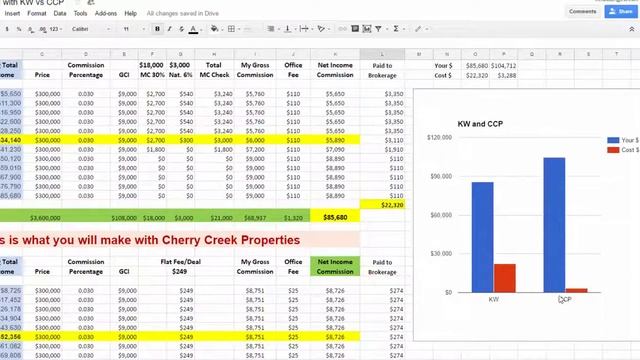Click the KW and CCP chart title
640x360 pixels.
480,124
